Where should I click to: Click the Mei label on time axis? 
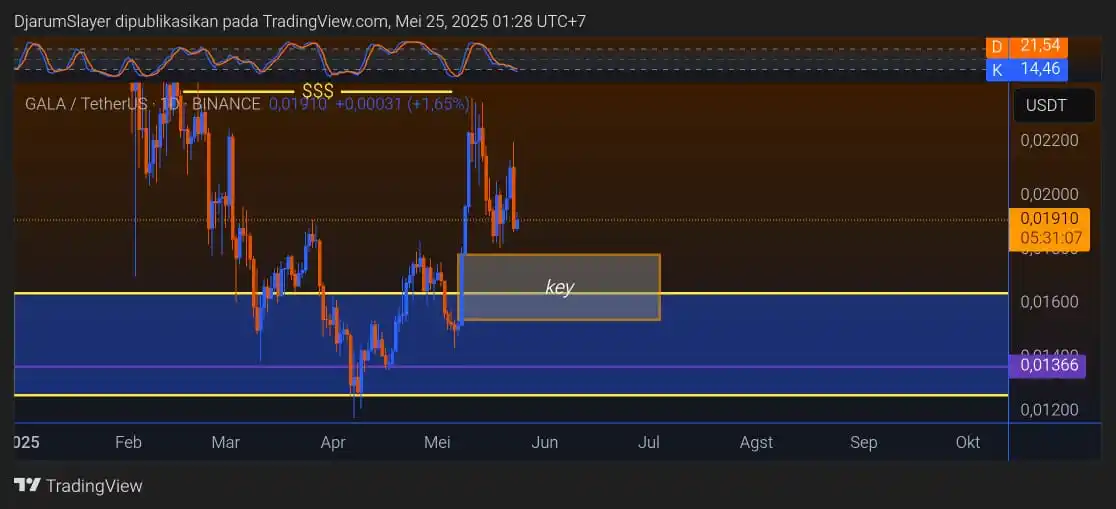(x=437, y=442)
